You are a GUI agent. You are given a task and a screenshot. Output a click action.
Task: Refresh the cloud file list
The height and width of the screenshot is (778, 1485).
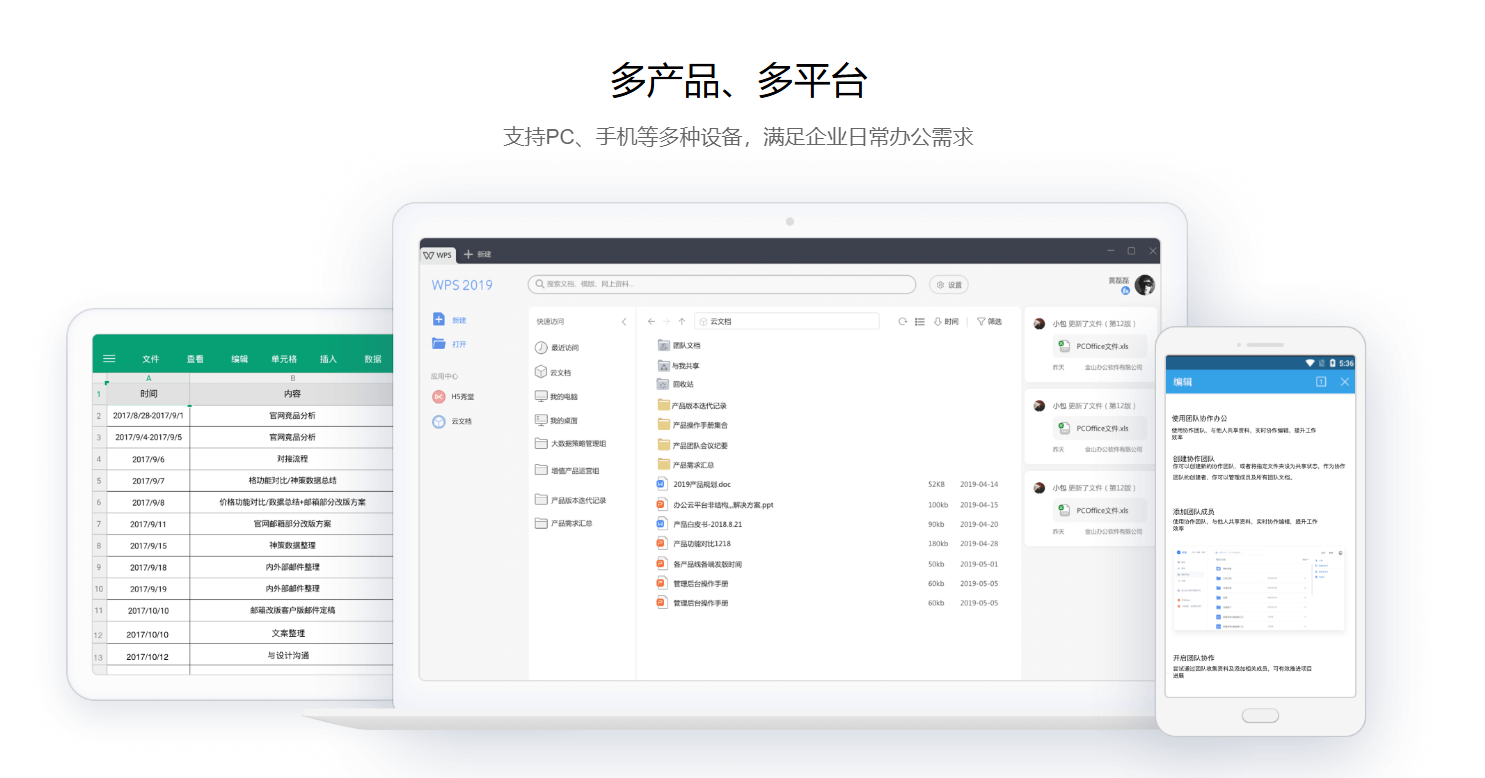click(903, 320)
